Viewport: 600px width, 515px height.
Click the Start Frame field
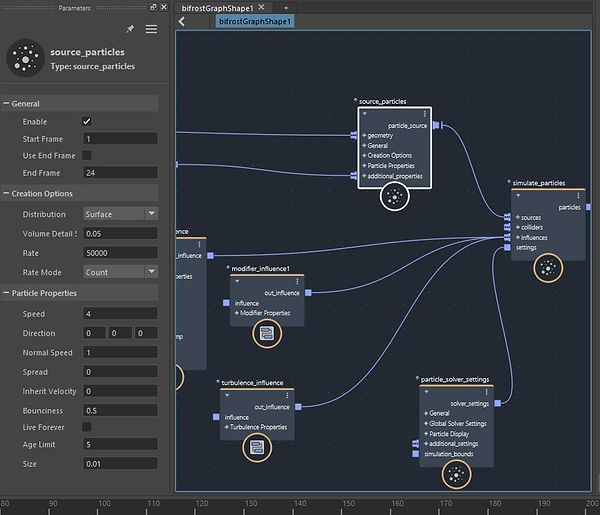120,139
